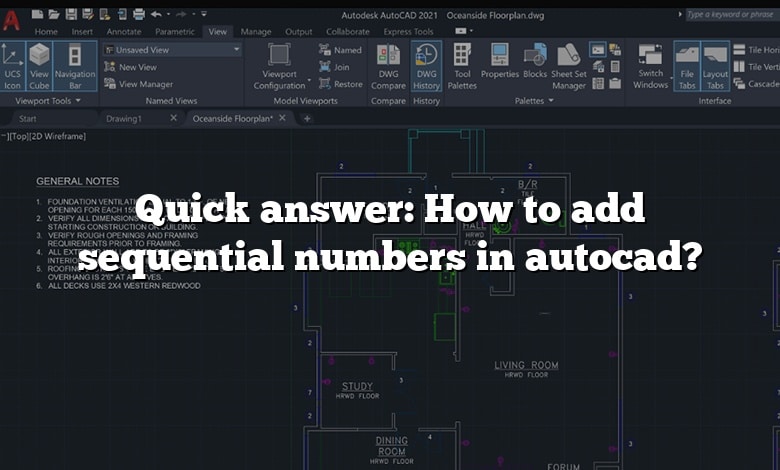The image size is (780, 470).
Task: Toggle the DWG History palette
Action: tap(426, 67)
